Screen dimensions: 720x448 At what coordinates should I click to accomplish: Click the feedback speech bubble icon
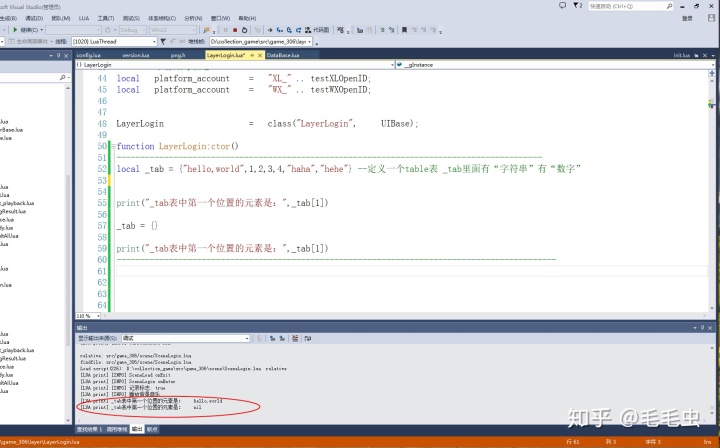562,6
